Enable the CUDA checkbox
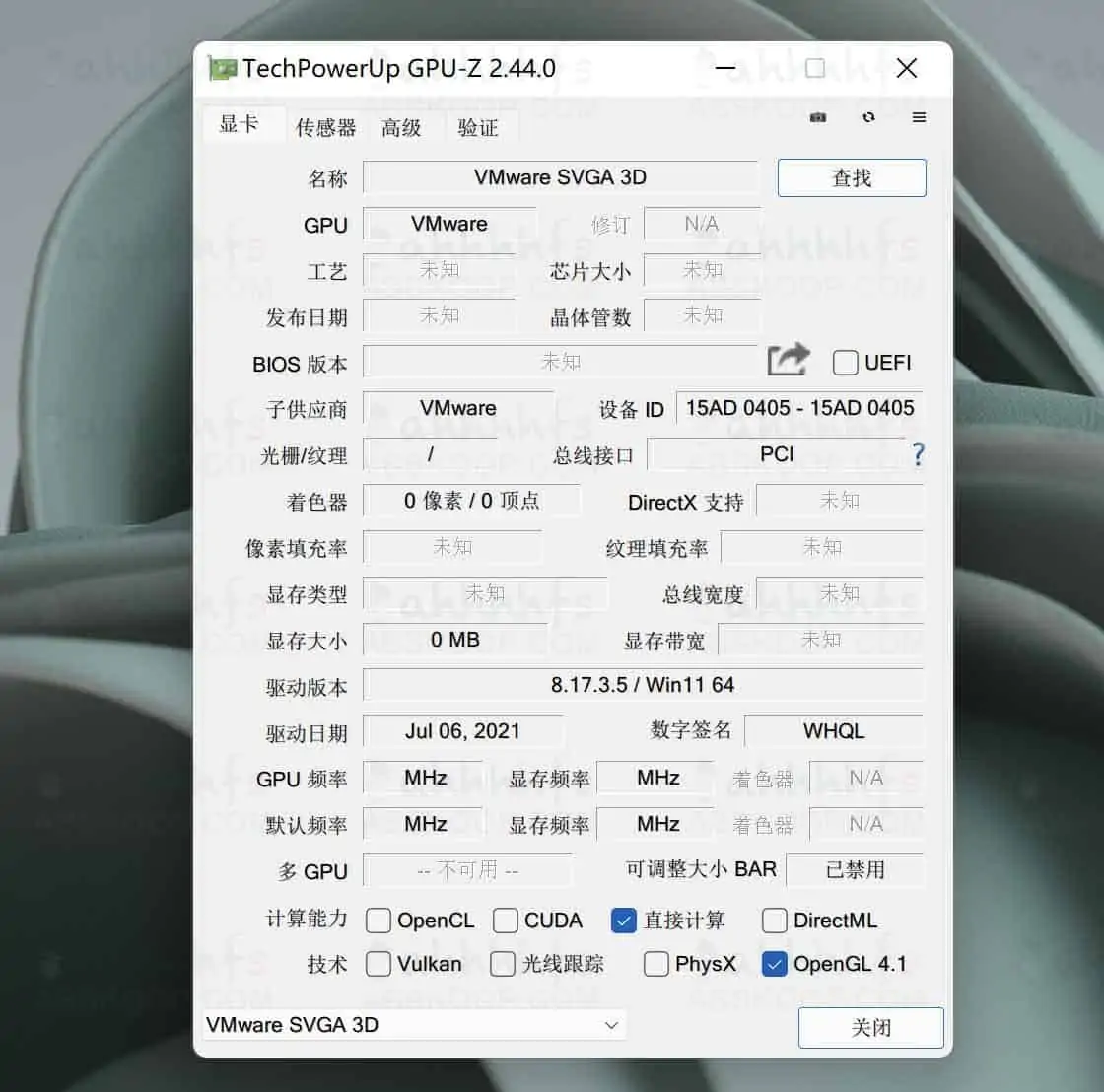The image size is (1104, 1092). [x=505, y=920]
